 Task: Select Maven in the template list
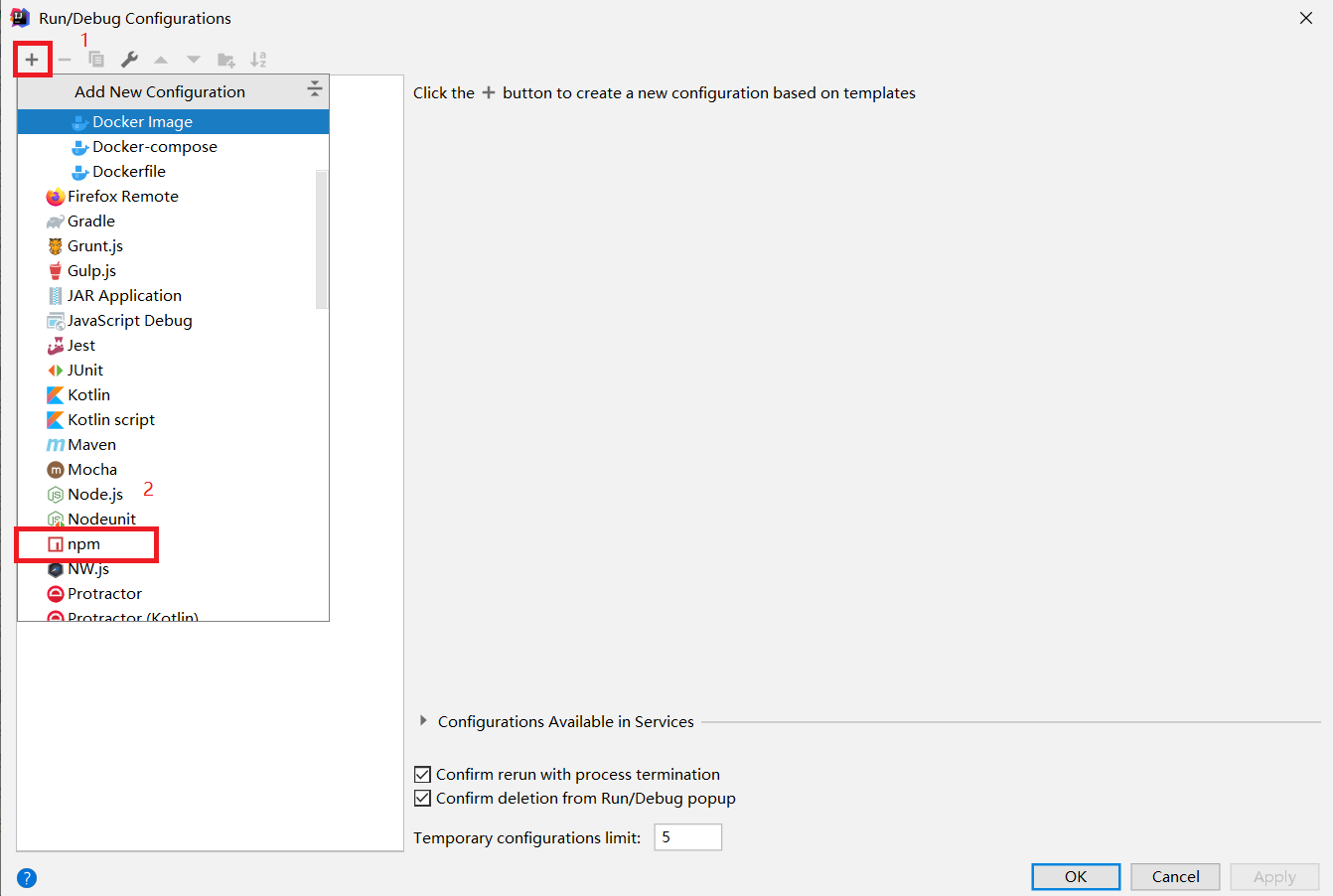[173, 445]
